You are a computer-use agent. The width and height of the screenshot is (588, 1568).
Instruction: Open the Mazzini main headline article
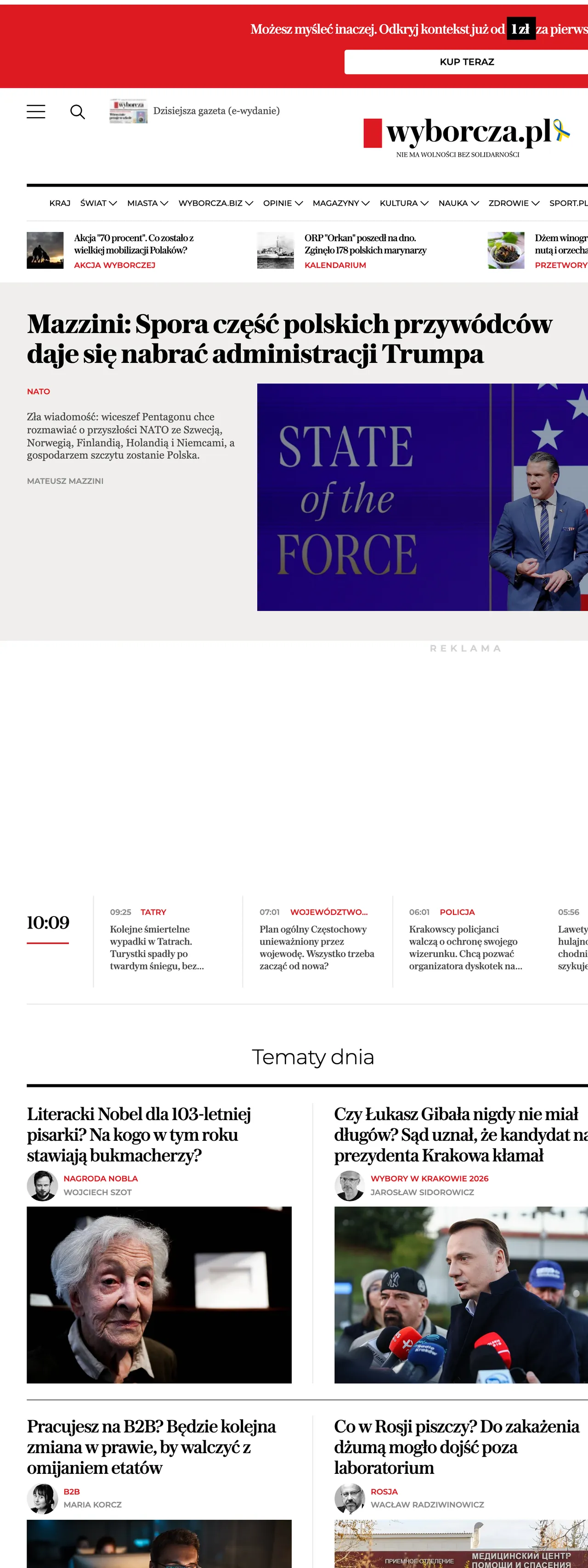289,339
